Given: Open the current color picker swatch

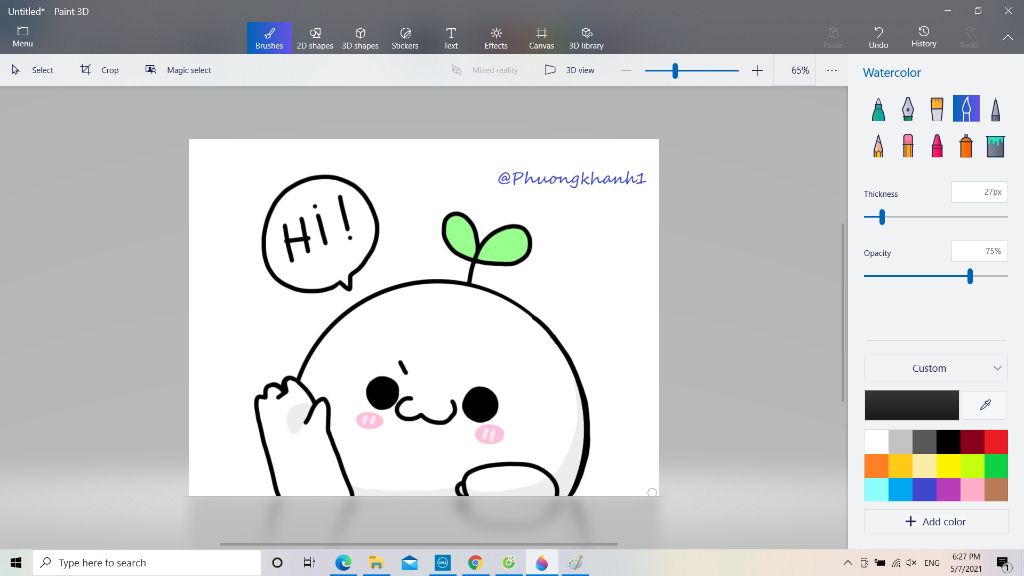Looking at the screenshot, I should click(912, 405).
